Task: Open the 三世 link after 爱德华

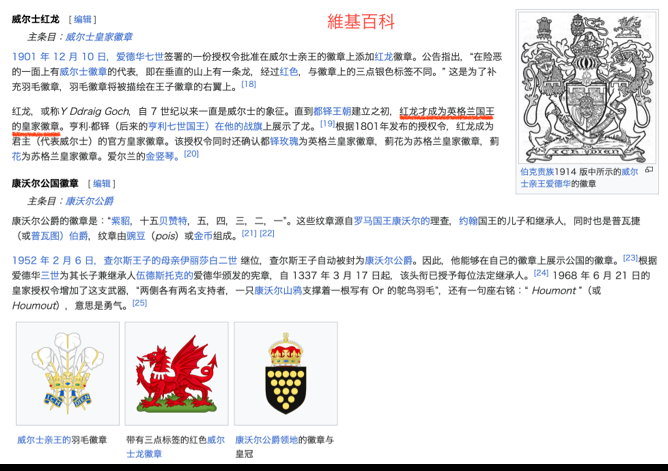Action: tap(50, 276)
